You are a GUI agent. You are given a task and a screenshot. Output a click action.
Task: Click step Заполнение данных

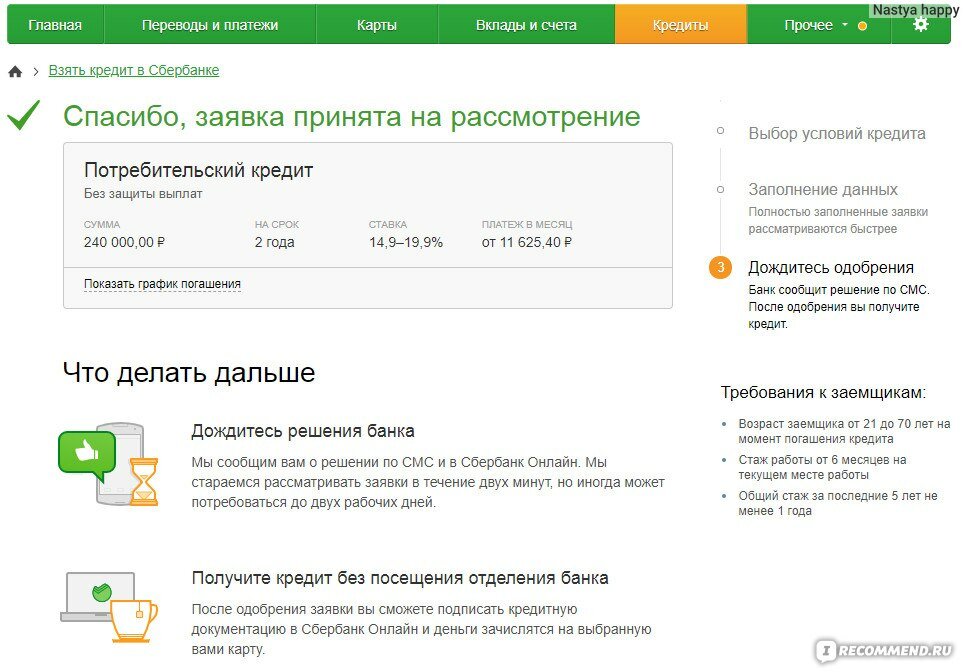click(823, 189)
